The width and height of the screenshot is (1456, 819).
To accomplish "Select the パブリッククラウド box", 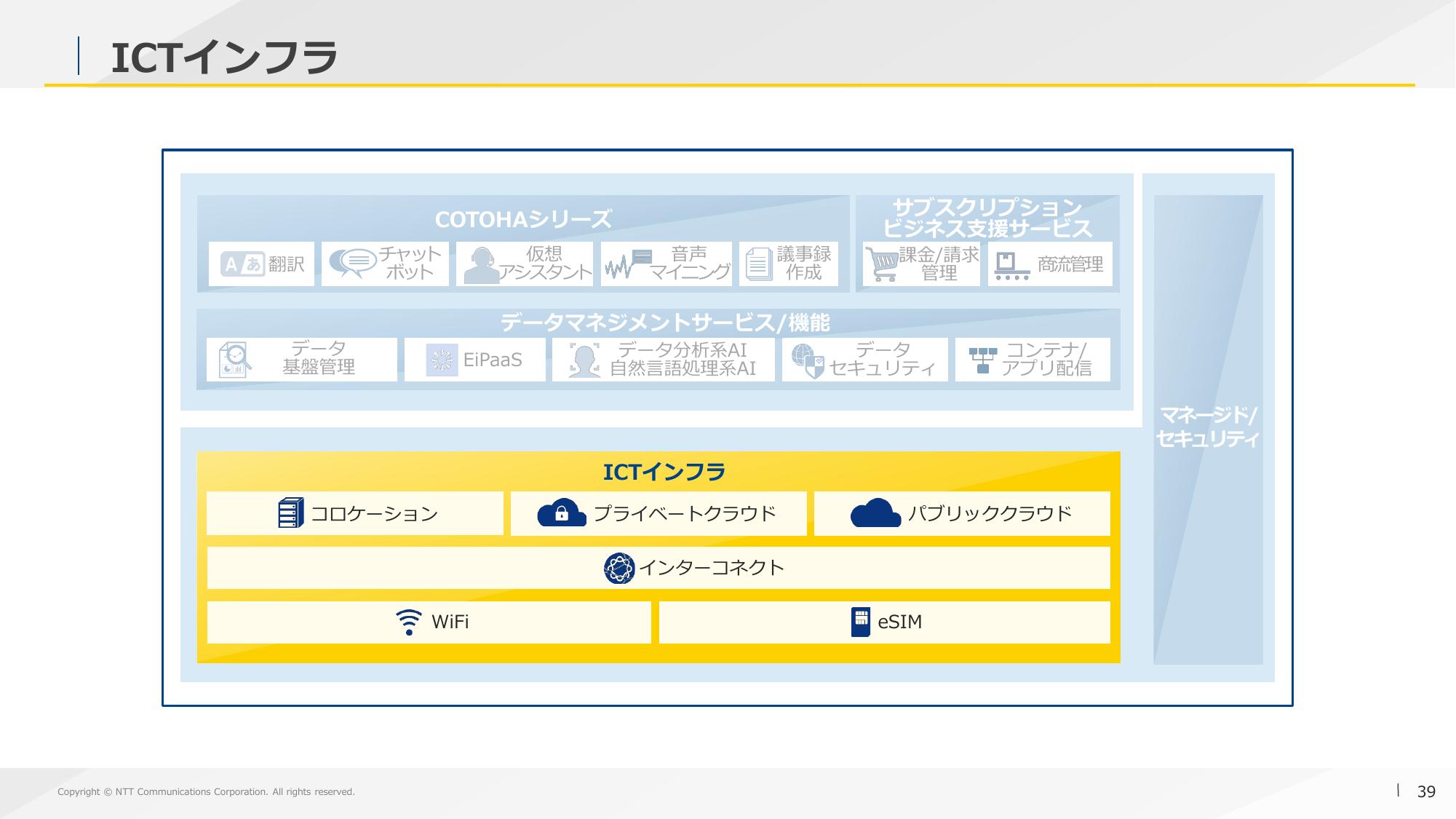I will [962, 513].
